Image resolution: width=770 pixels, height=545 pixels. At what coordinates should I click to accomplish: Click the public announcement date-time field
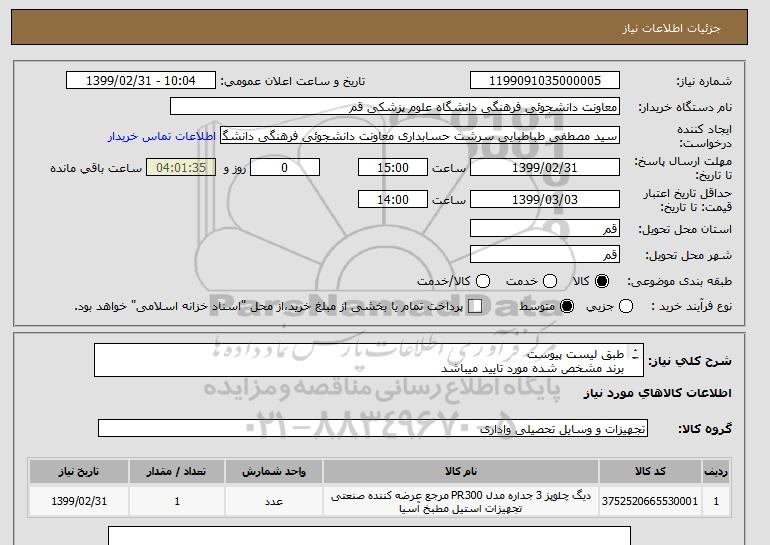click(141, 81)
